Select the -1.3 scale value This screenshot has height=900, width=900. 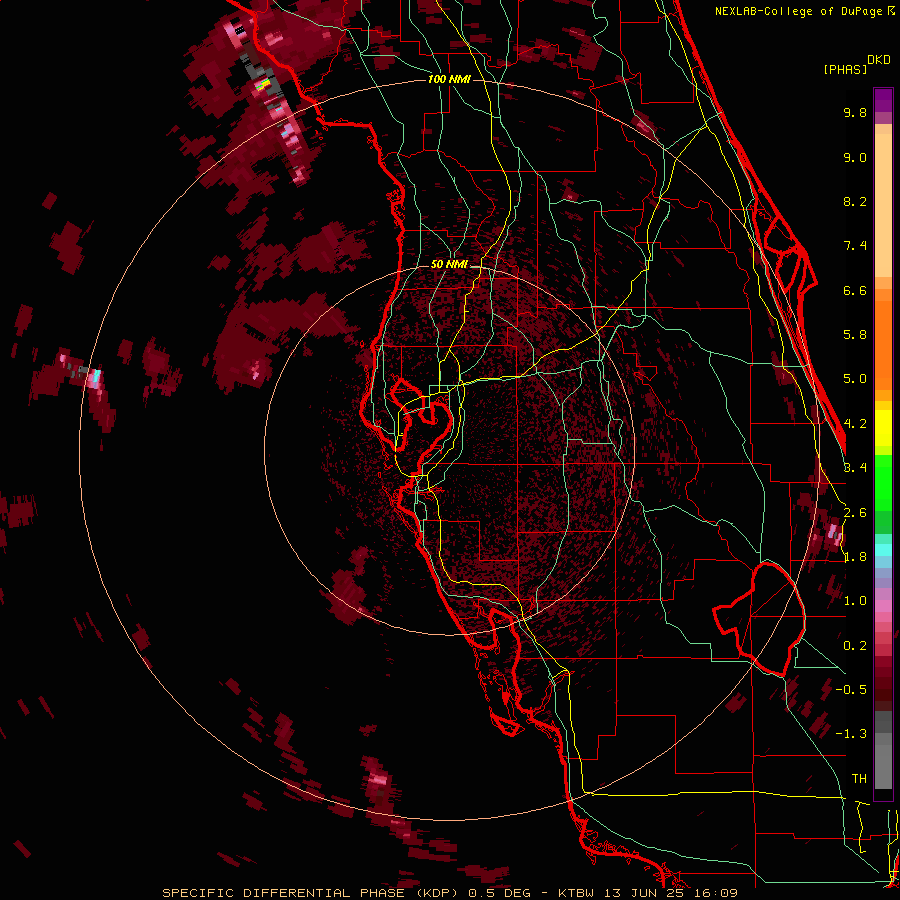851,734
